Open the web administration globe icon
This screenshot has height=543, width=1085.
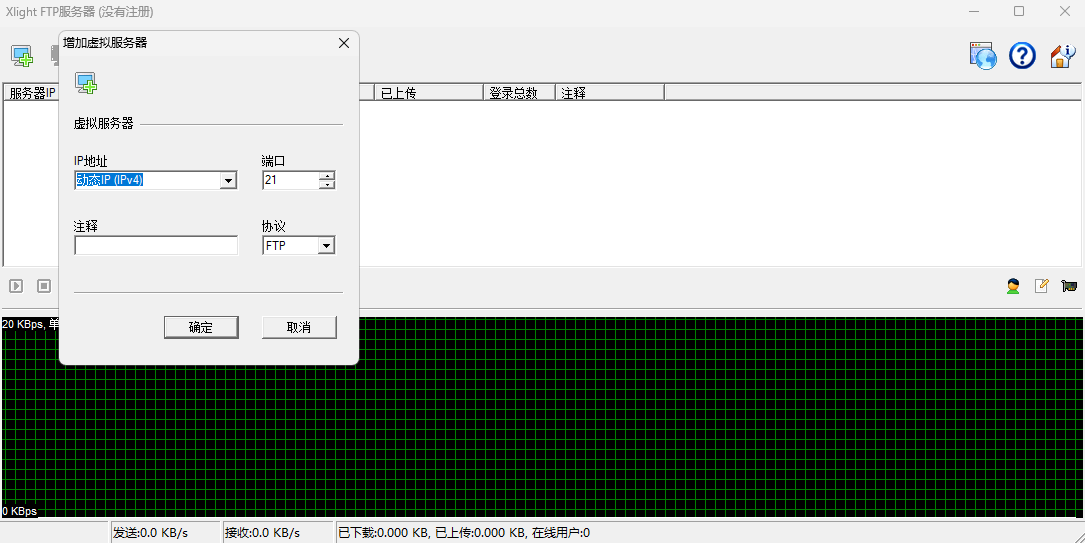tap(983, 55)
